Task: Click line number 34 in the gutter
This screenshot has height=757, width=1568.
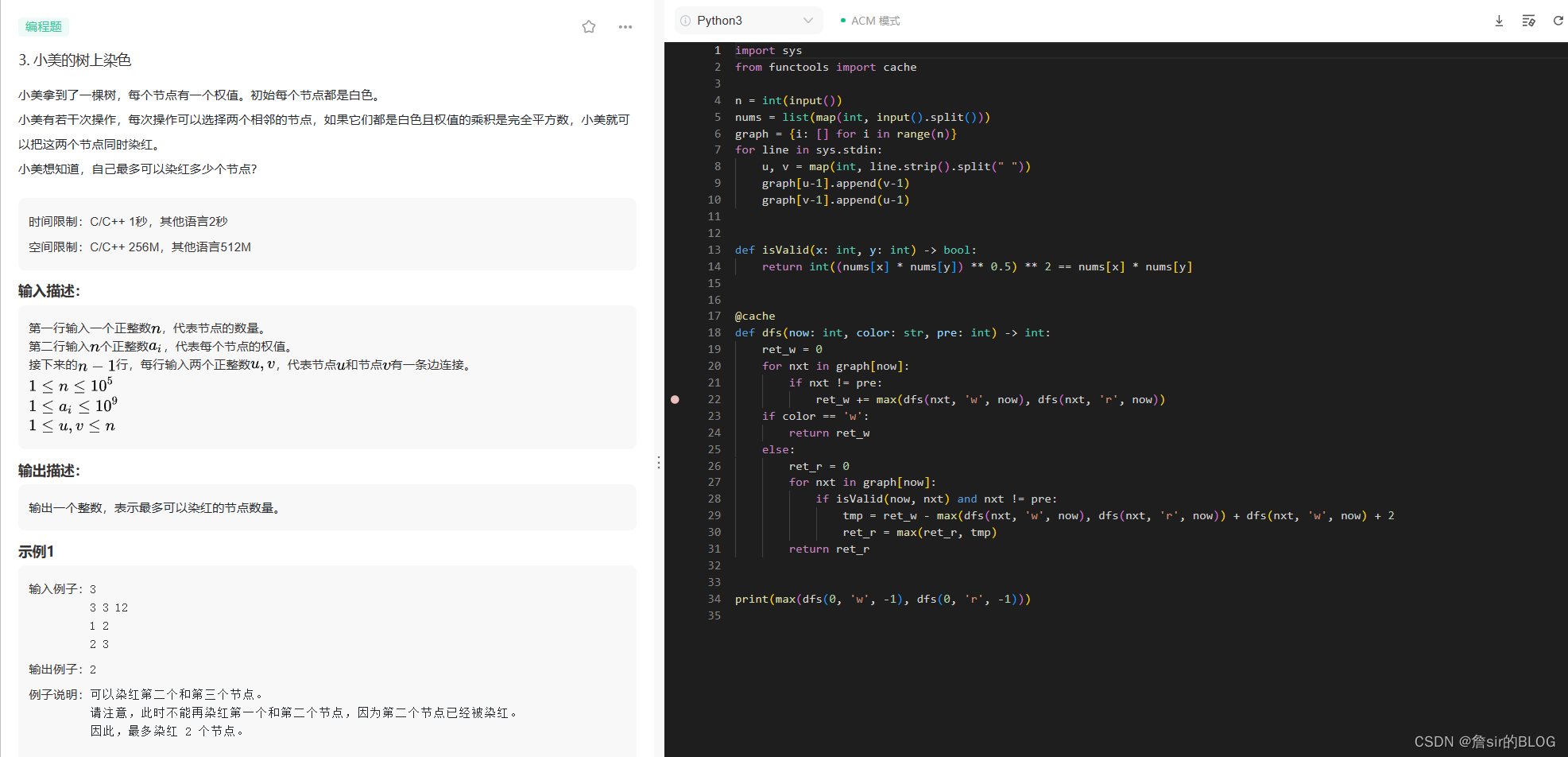Action: click(x=714, y=599)
